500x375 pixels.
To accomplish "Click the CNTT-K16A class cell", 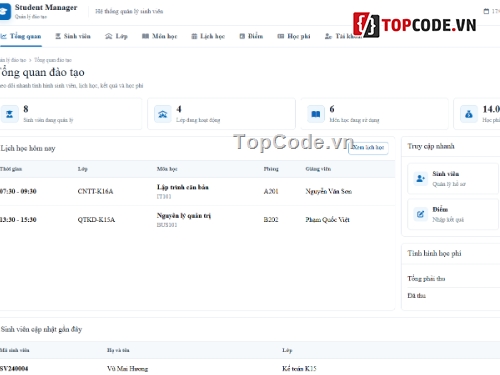I will tap(95, 191).
